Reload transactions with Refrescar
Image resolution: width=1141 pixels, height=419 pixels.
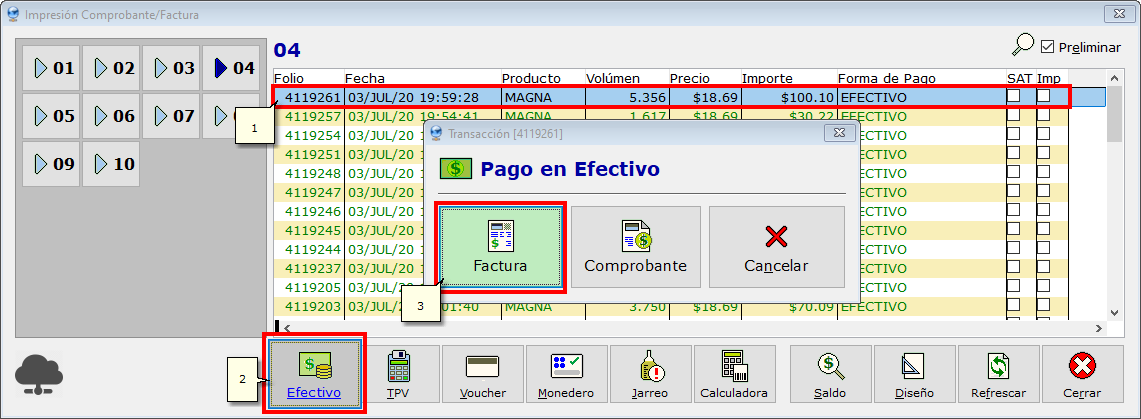[998, 374]
